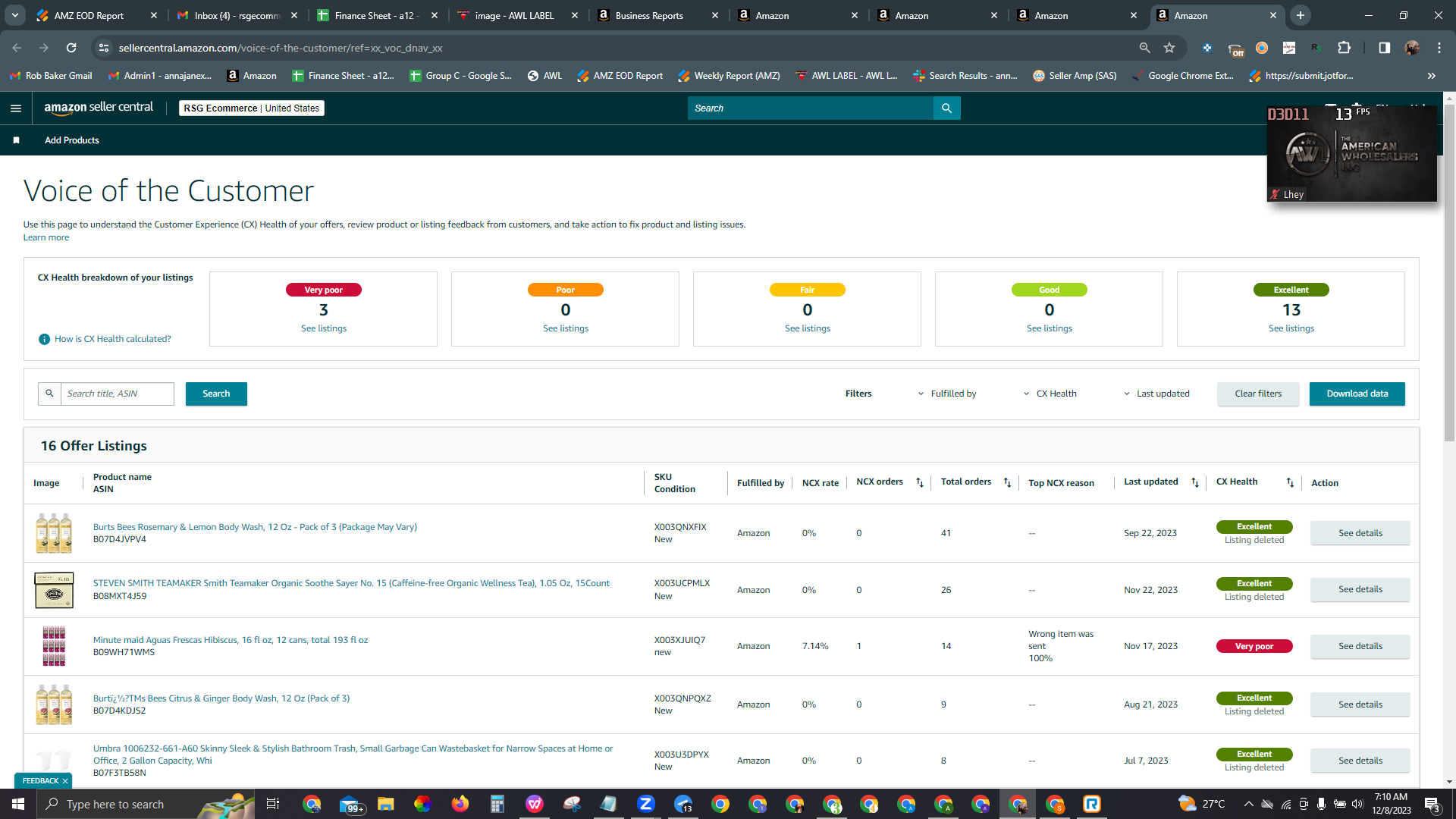This screenshot has width=1456, height=819.
Task: Click See listings under Excellent
Action: point(1291,328)
